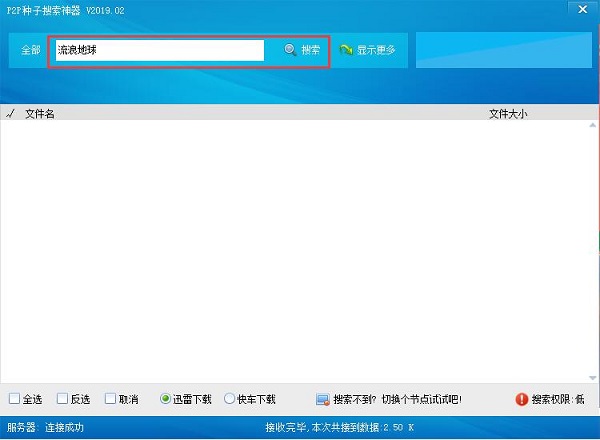The width and height of the screenshot is (600, 440).
Task: Click the green arrow 显示更多 icon
Action: point(346,49)
